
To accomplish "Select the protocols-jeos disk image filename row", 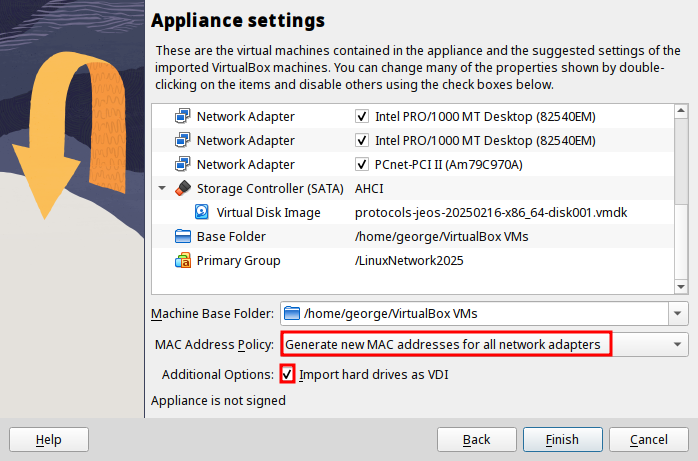I will [x=490, y=212].
